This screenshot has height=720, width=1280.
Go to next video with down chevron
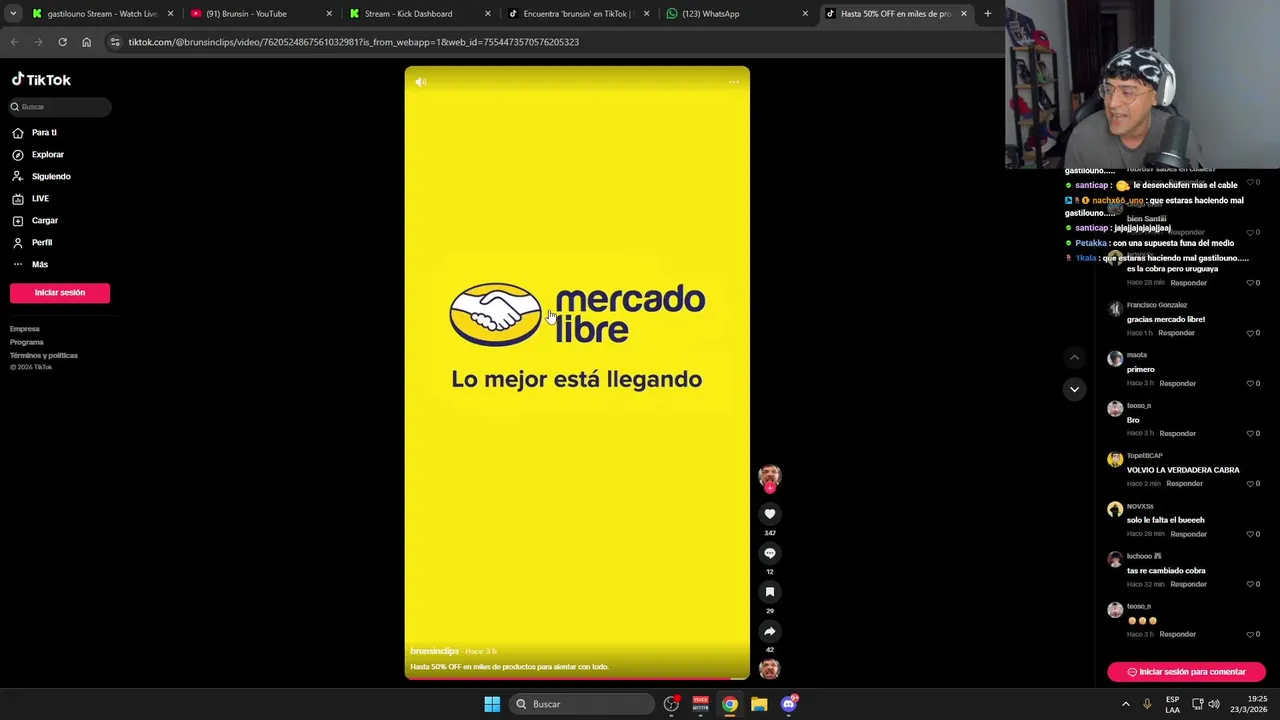(x=1074, y=389)
